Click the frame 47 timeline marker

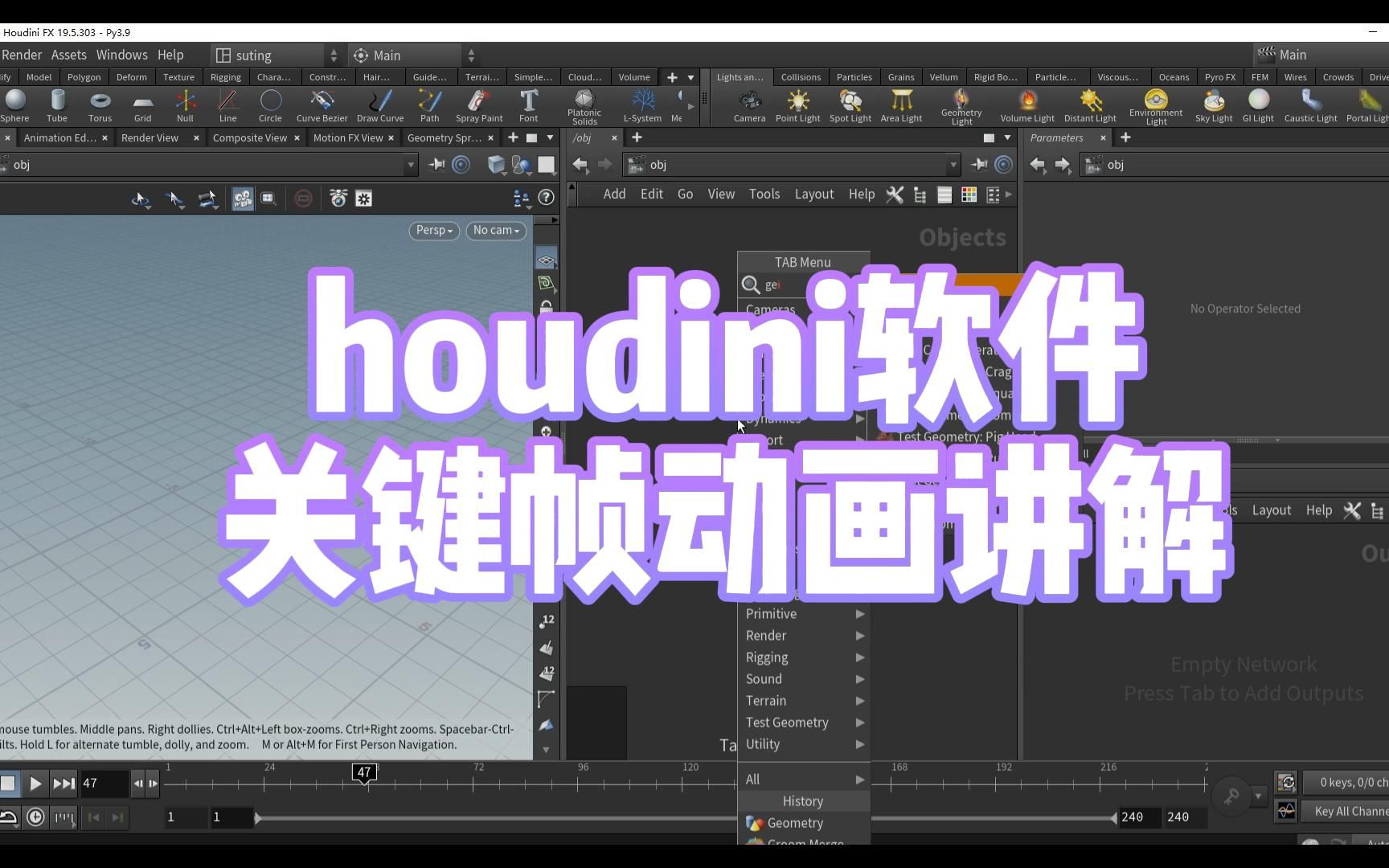pyautogui.click(x=364, y=772)
